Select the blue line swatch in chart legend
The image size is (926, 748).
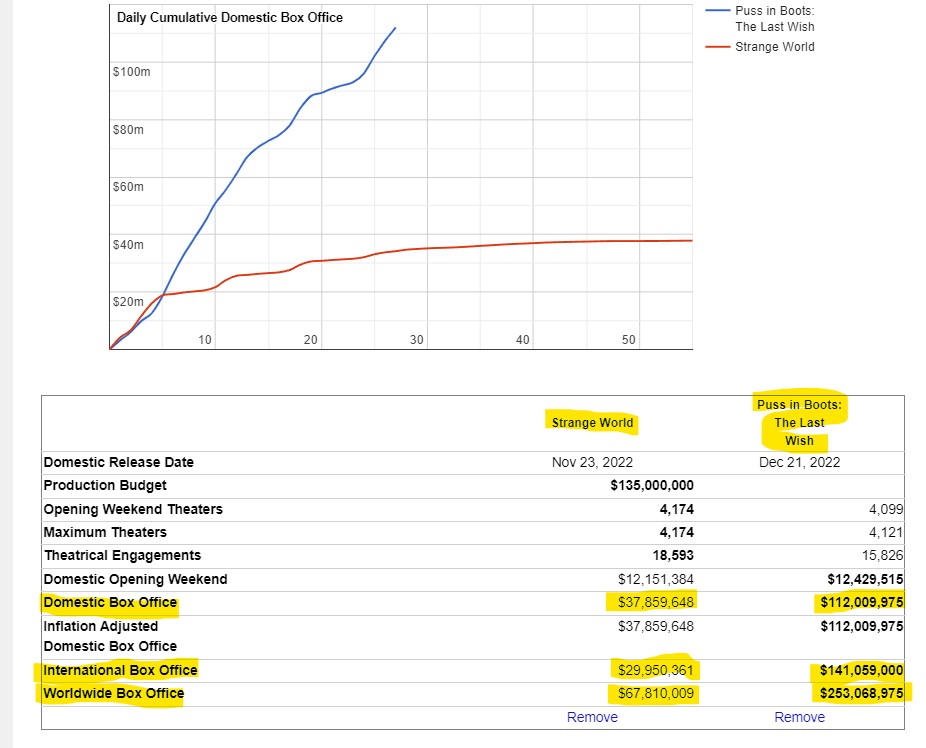pos(717,12)
